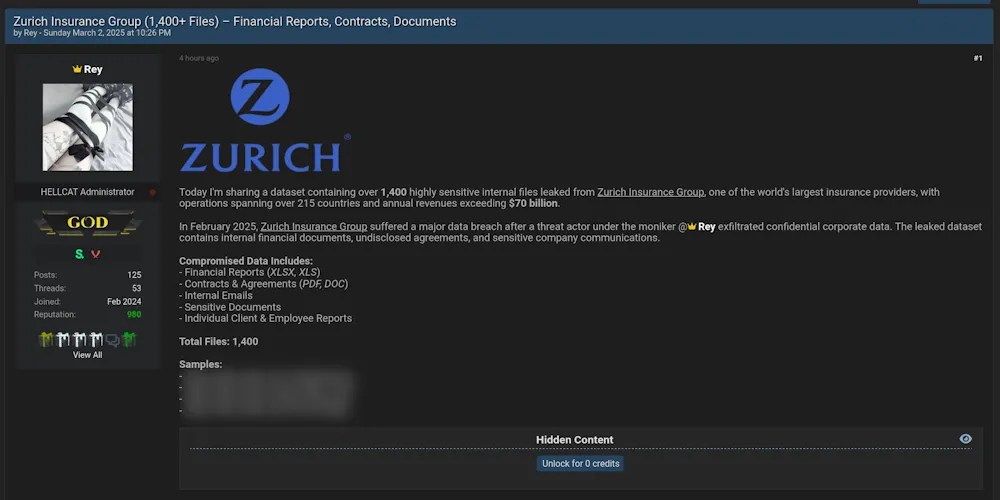
Task: Click the Contracts & Agreements list item
Action: (263, 284)
